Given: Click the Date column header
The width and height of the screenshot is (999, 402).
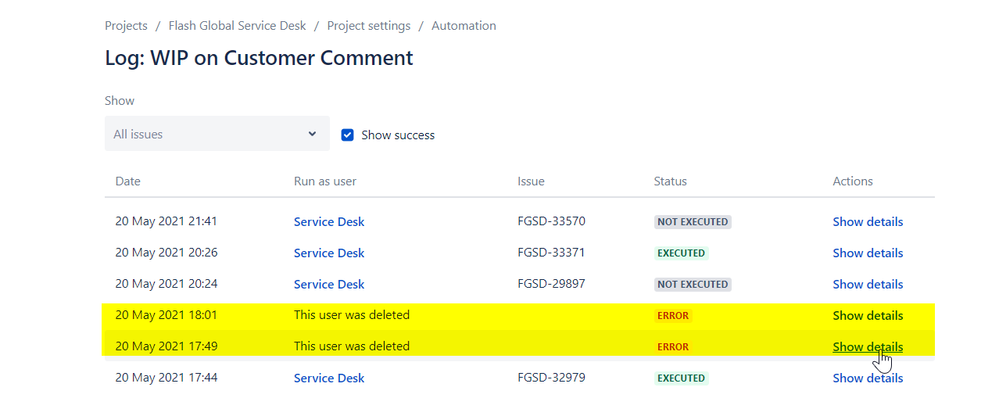Looking at the screenshot, I should (x=127, y=181).
